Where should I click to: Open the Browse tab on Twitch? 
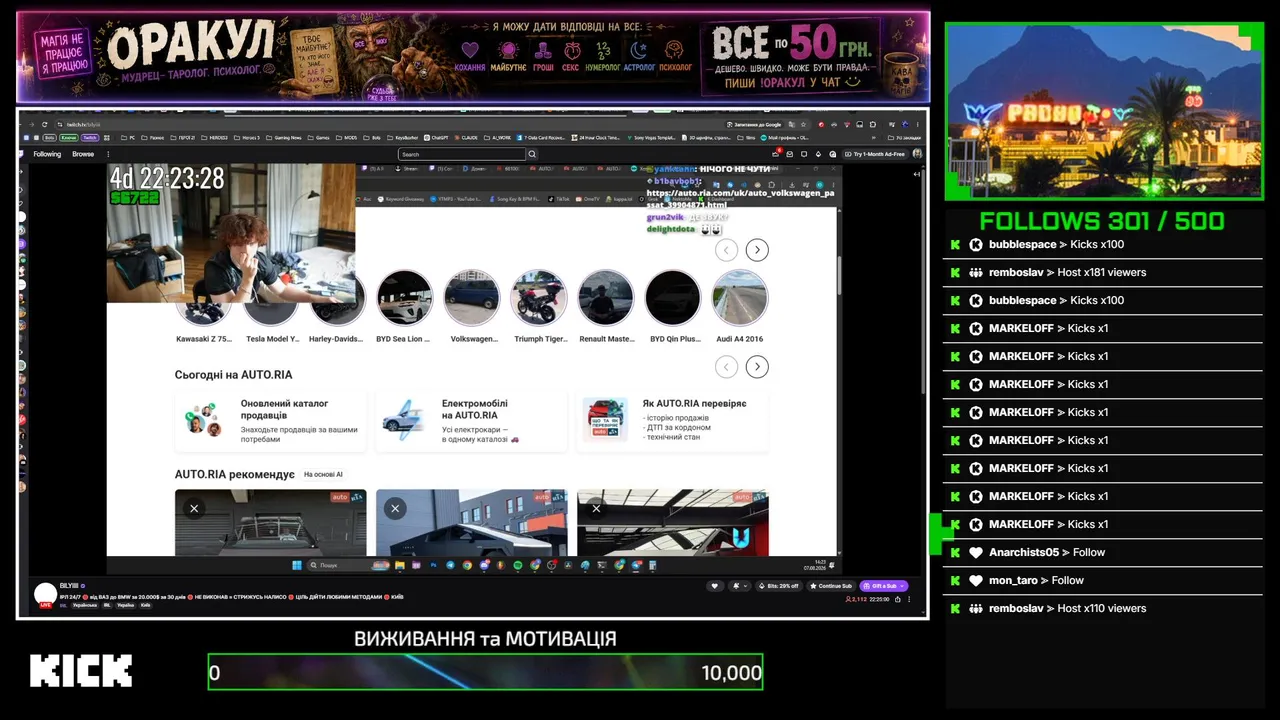tap(83, 154)
